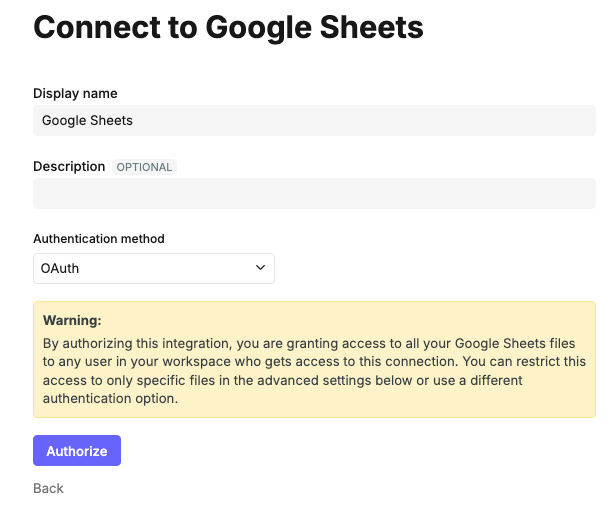Click the Authentication method label
This screenshot has height=525, width=614.
(x=99, y=239)
